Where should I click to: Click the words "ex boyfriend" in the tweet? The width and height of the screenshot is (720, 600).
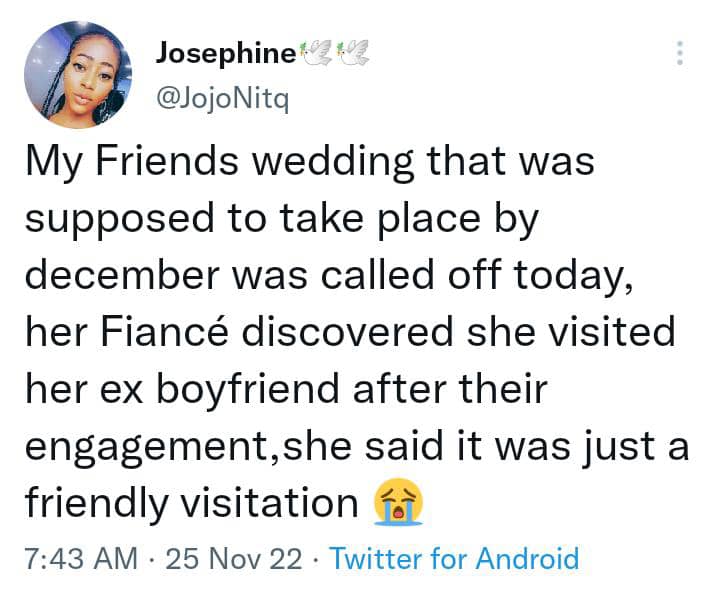[x=219, y=390]
